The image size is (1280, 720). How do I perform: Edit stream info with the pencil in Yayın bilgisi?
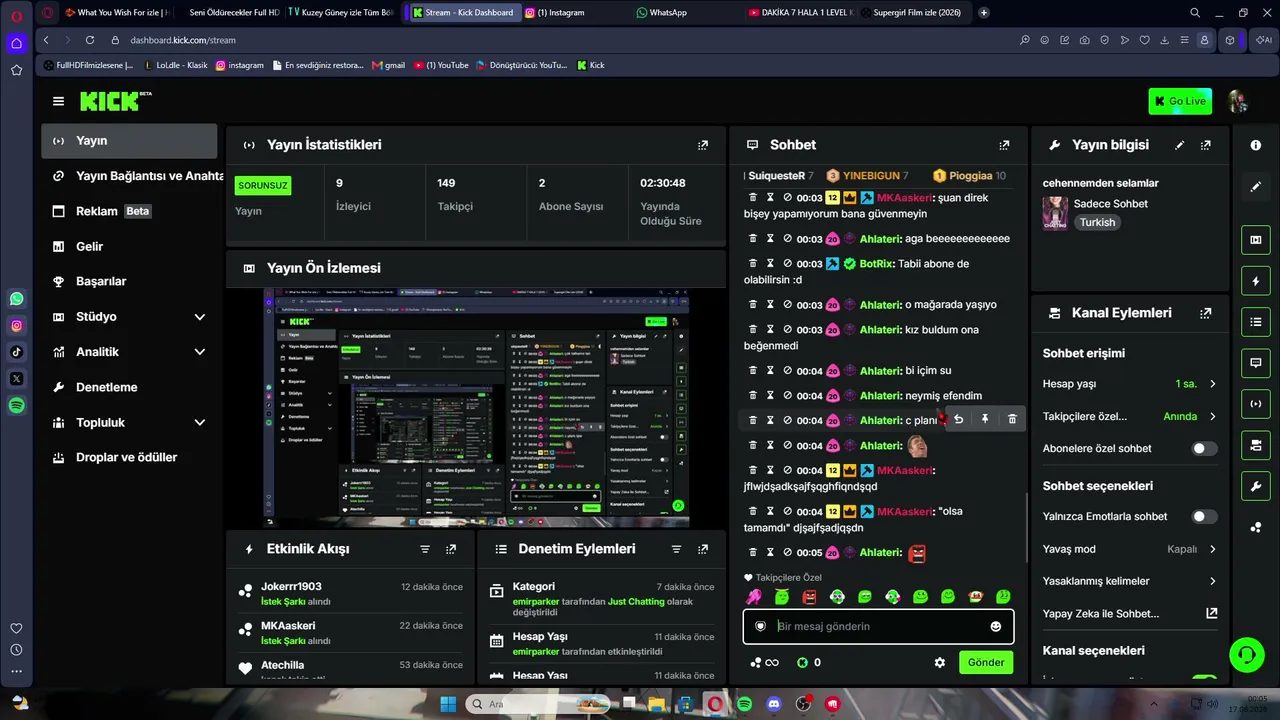click(1180, 145)
